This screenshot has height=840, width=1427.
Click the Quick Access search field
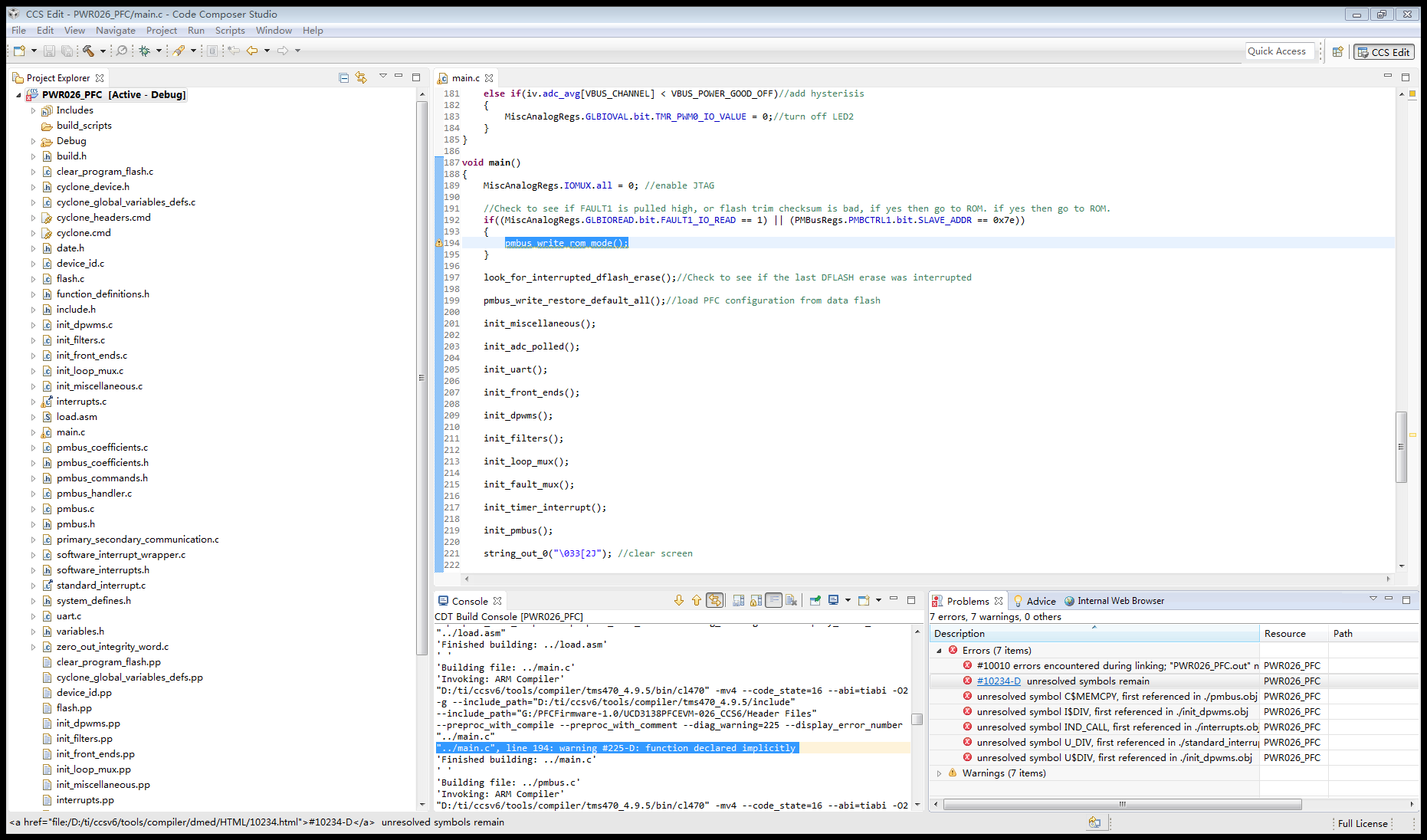[1277, 51]
